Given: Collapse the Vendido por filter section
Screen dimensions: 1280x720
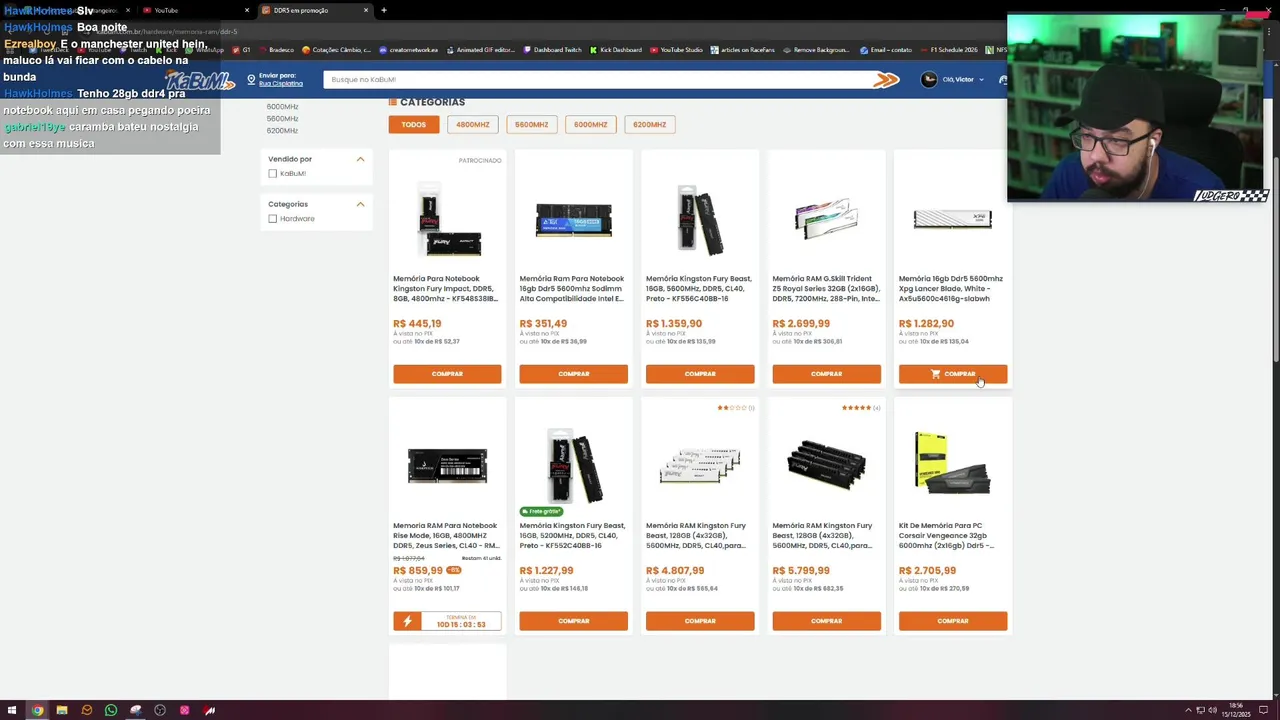Looking at the screenshot, I should 360,159.
